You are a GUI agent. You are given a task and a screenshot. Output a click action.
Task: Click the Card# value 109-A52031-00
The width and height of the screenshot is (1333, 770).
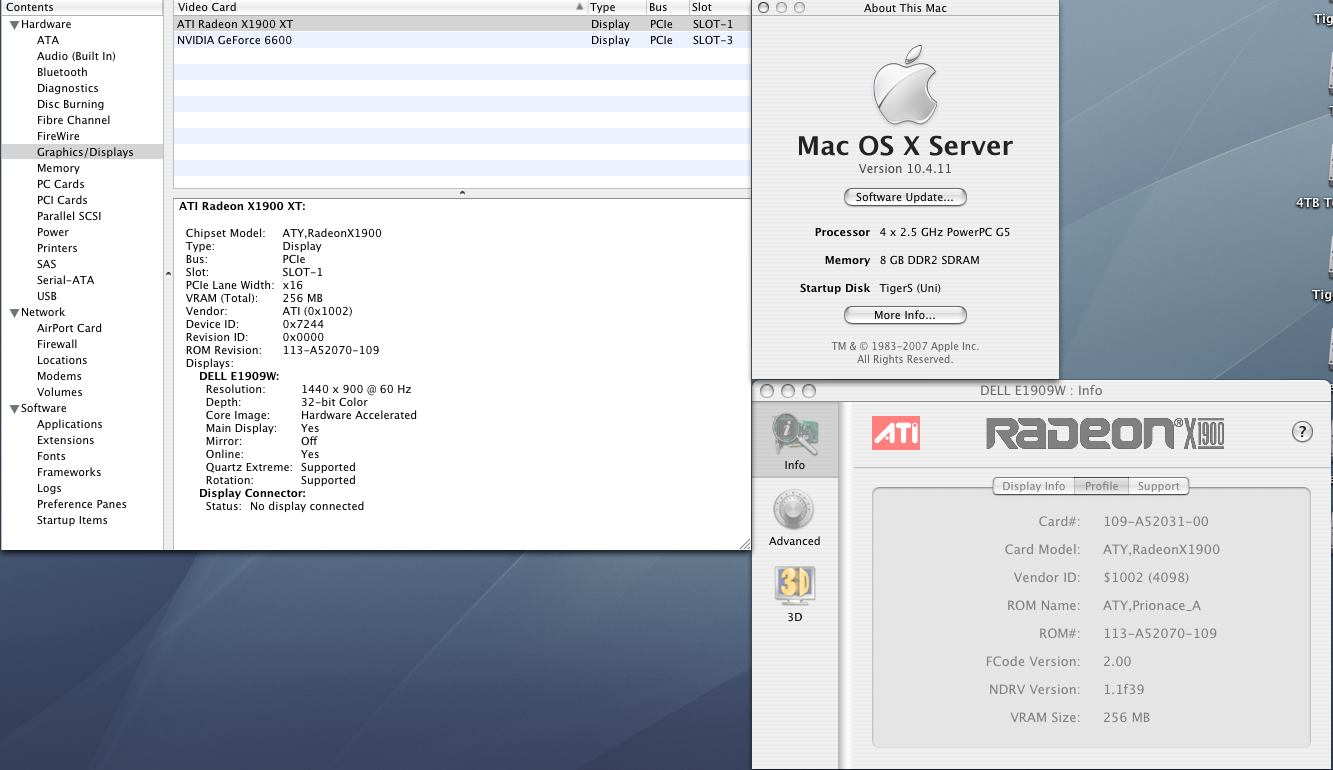(1156, 521)
